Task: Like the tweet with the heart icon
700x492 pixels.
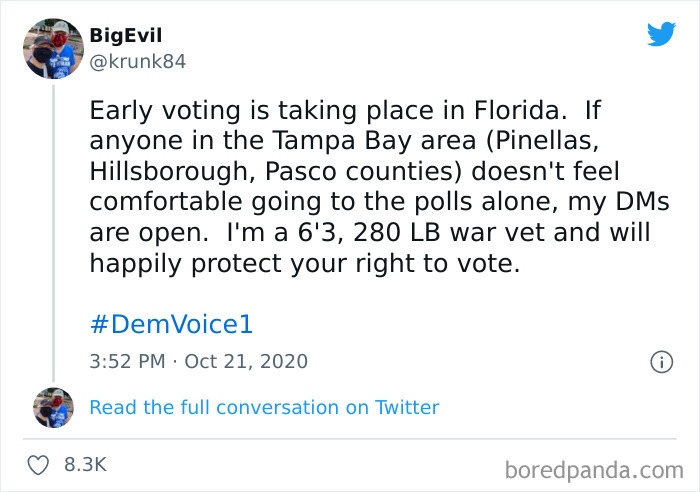Action: click(39, 465)
